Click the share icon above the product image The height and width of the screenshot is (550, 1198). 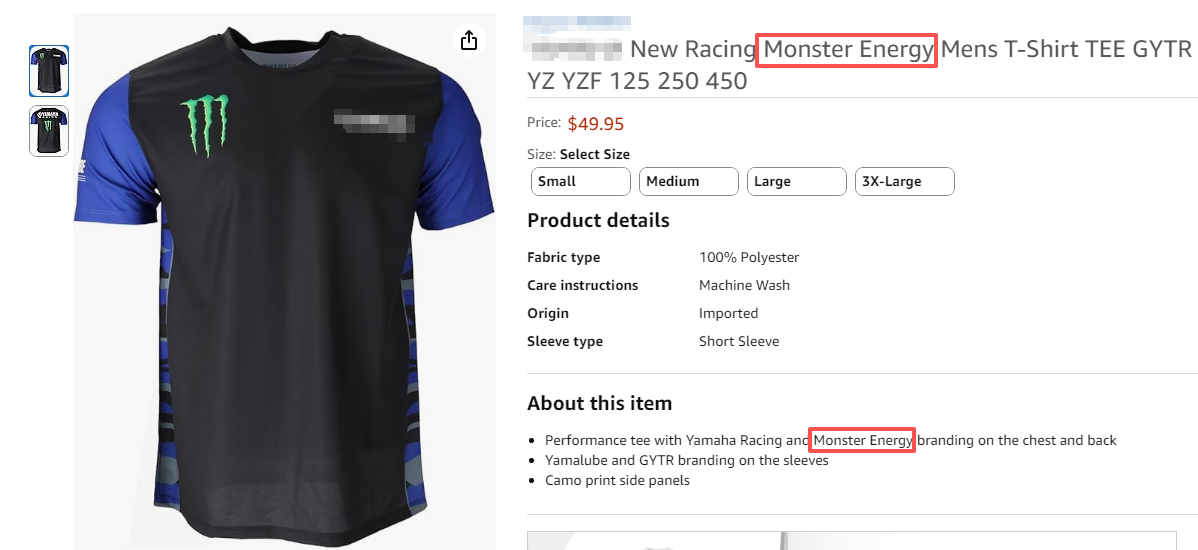tap(469, 40)
